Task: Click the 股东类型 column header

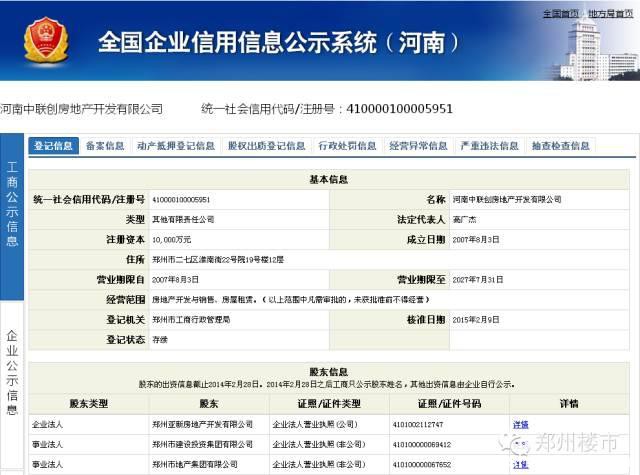Action: [89, 404]
